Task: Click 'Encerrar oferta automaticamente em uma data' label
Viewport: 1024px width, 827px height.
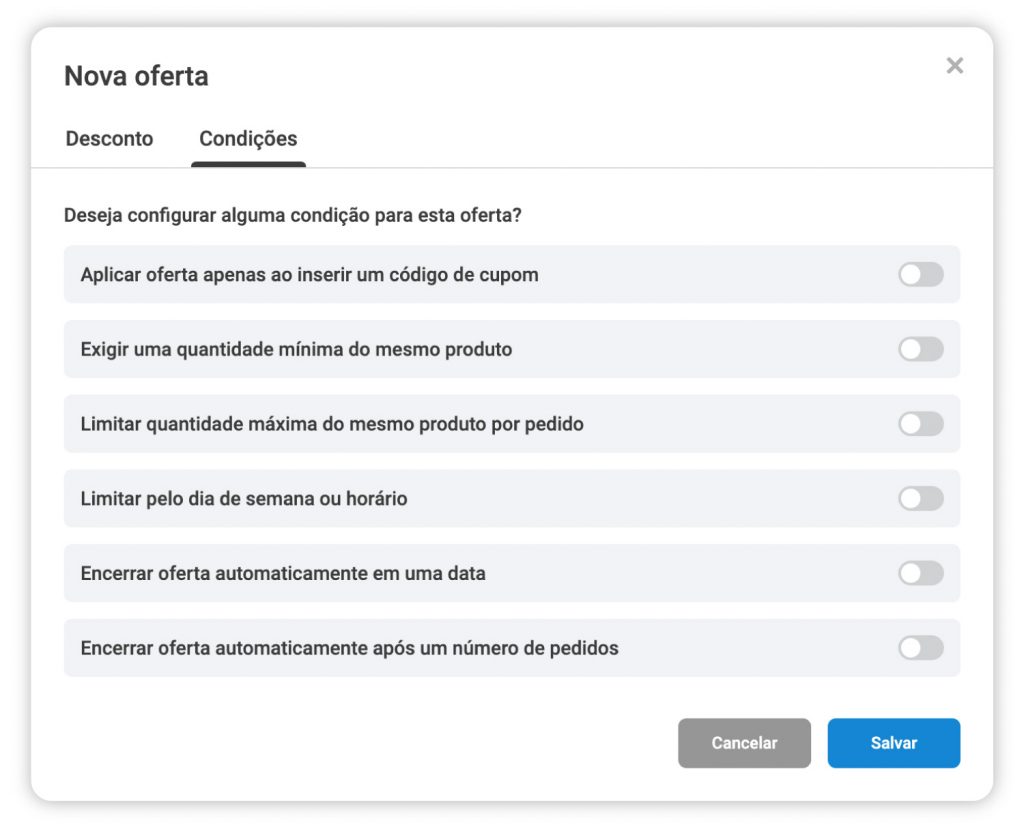Action: 283,574
